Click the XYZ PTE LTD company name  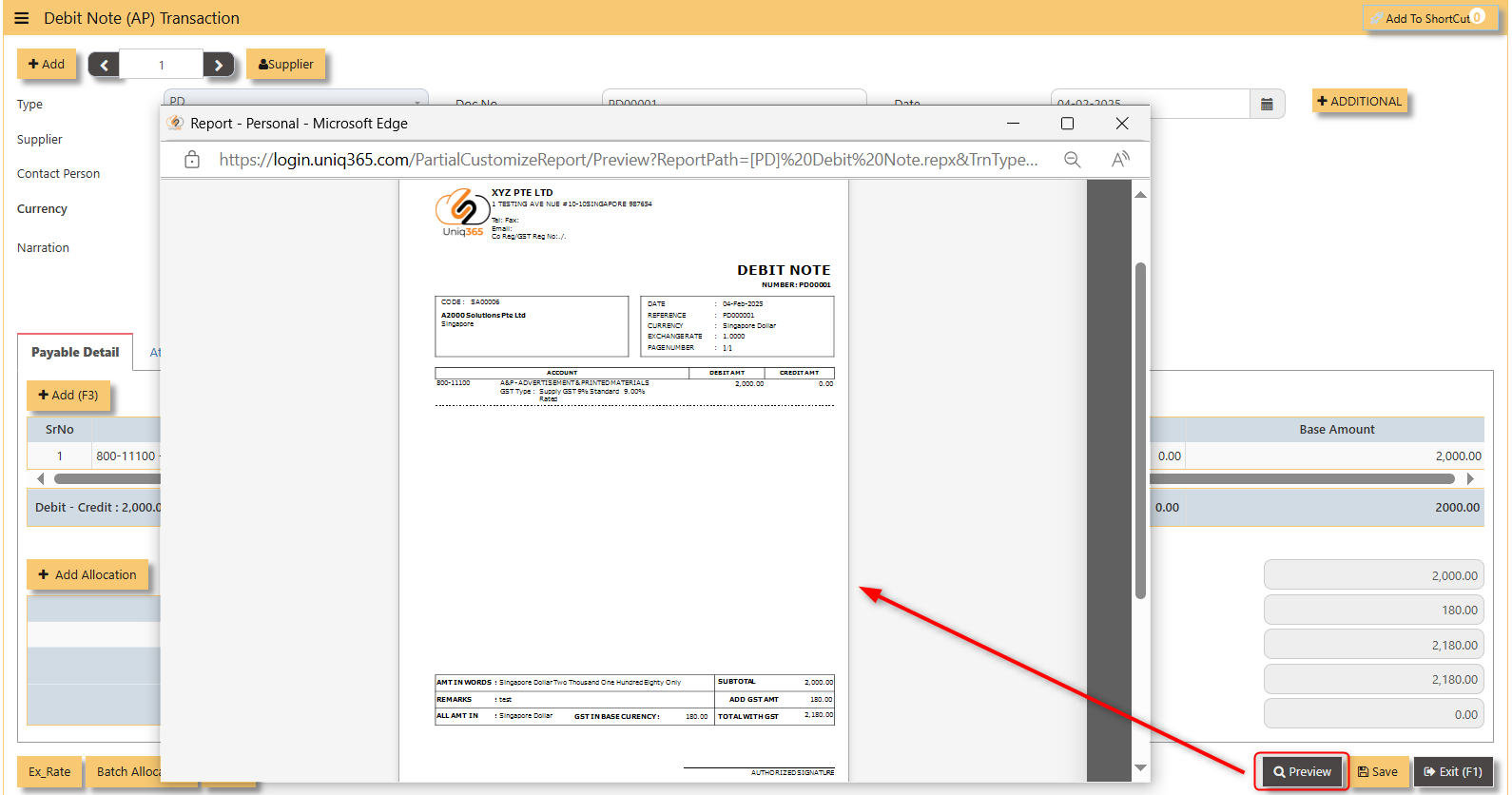click(522, 192)
